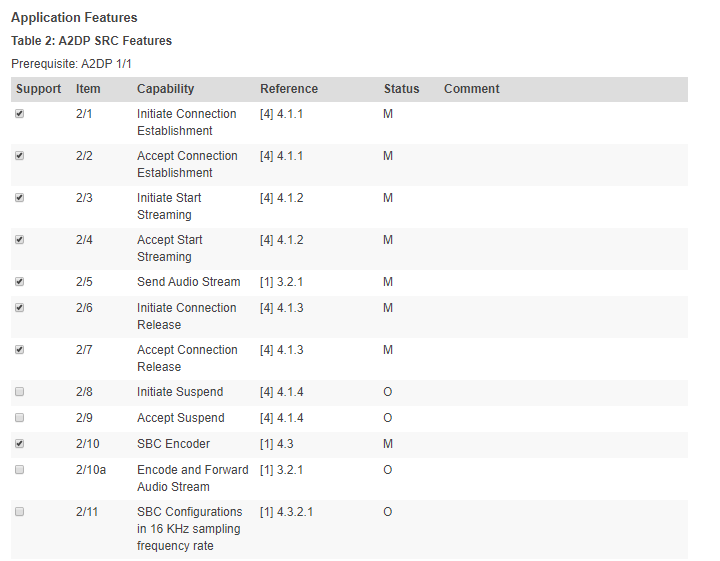Click the Capability column header

click(x=165, y=89)
